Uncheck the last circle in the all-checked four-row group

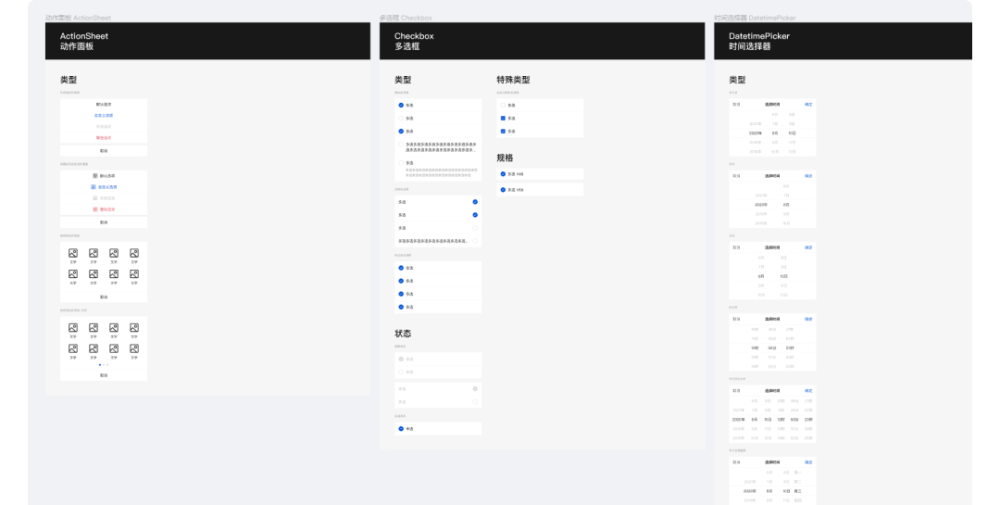401,307
